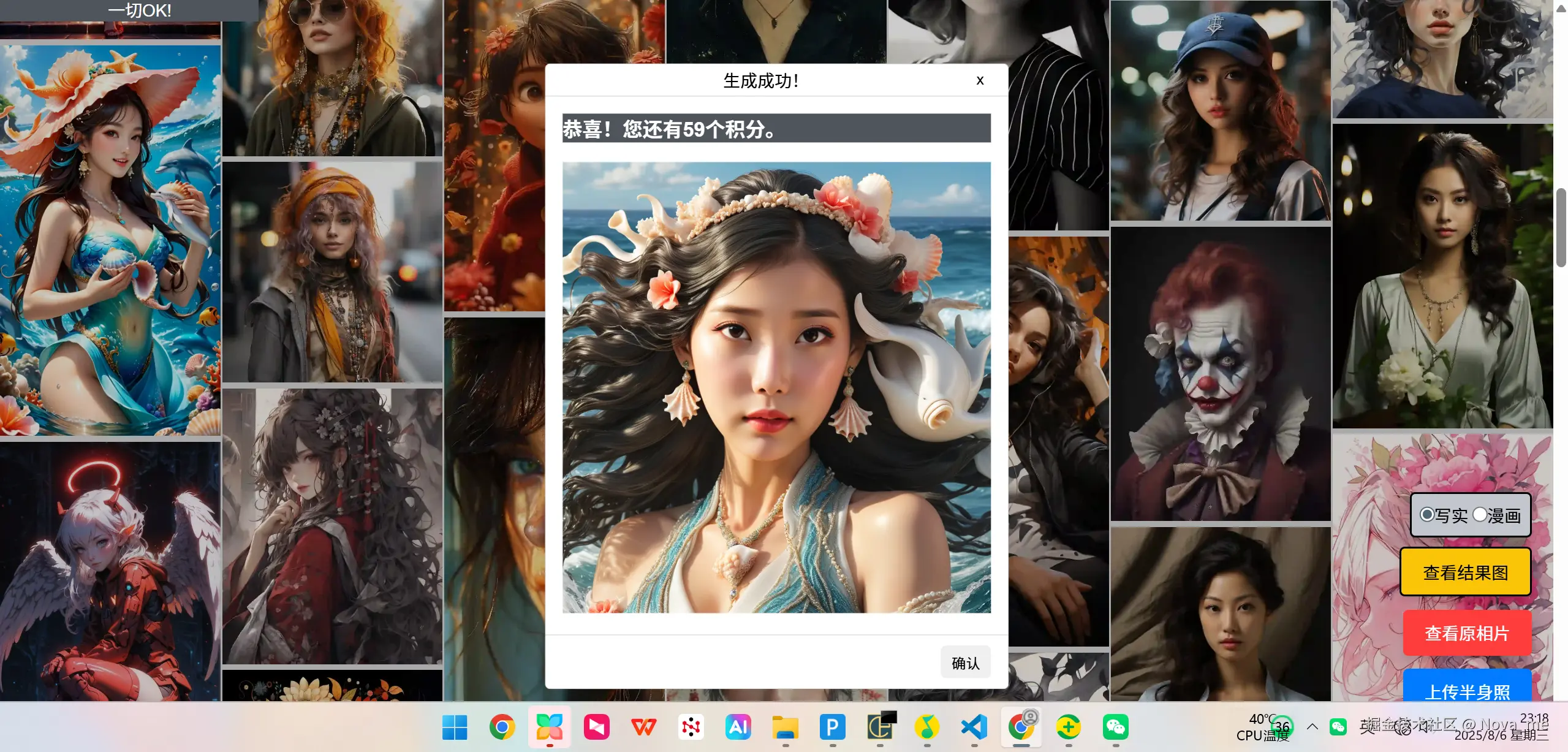
Task: Close the 生成成功 dialog
Action: [980, 80]
